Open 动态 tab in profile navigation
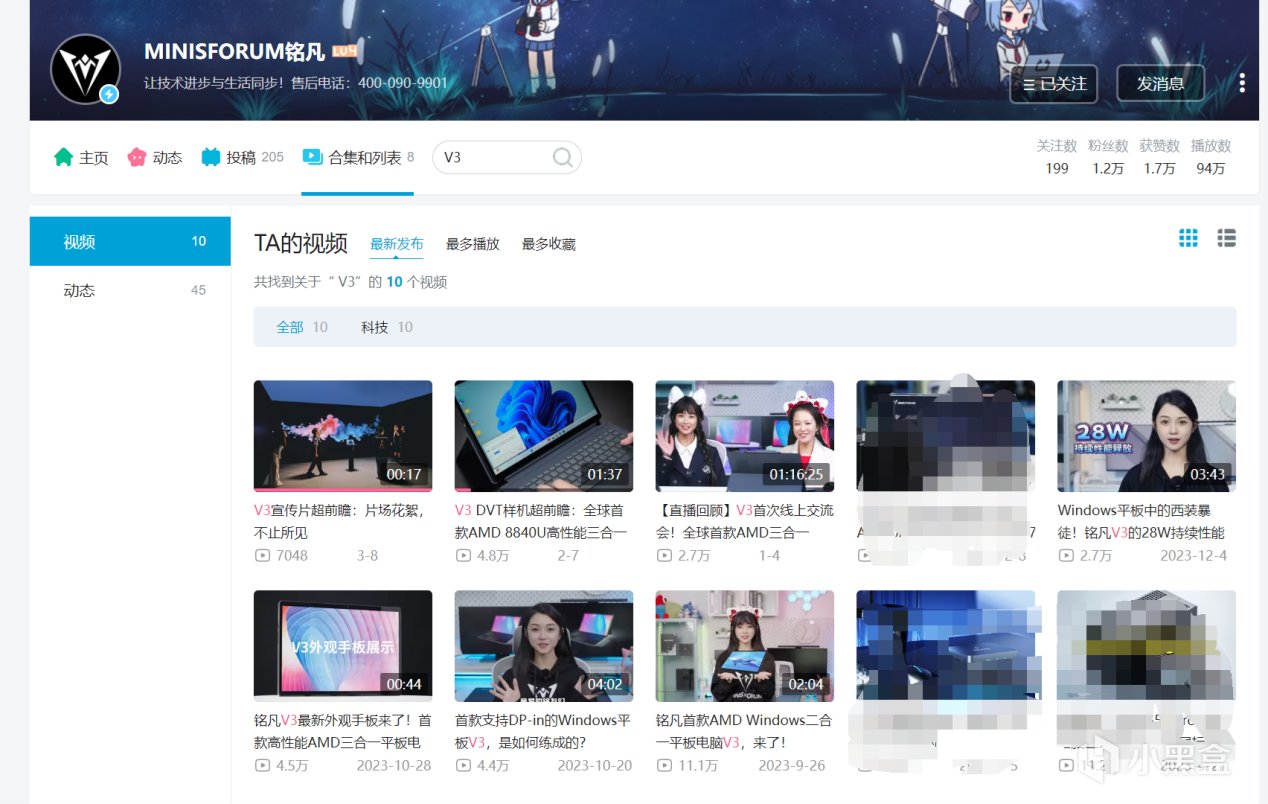 click(x=155, y=157)
